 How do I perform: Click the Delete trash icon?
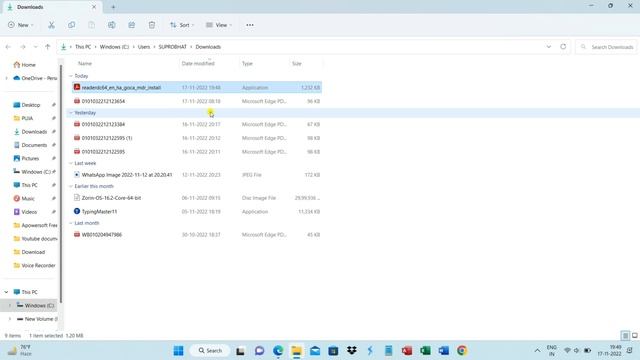coord(152,25)
